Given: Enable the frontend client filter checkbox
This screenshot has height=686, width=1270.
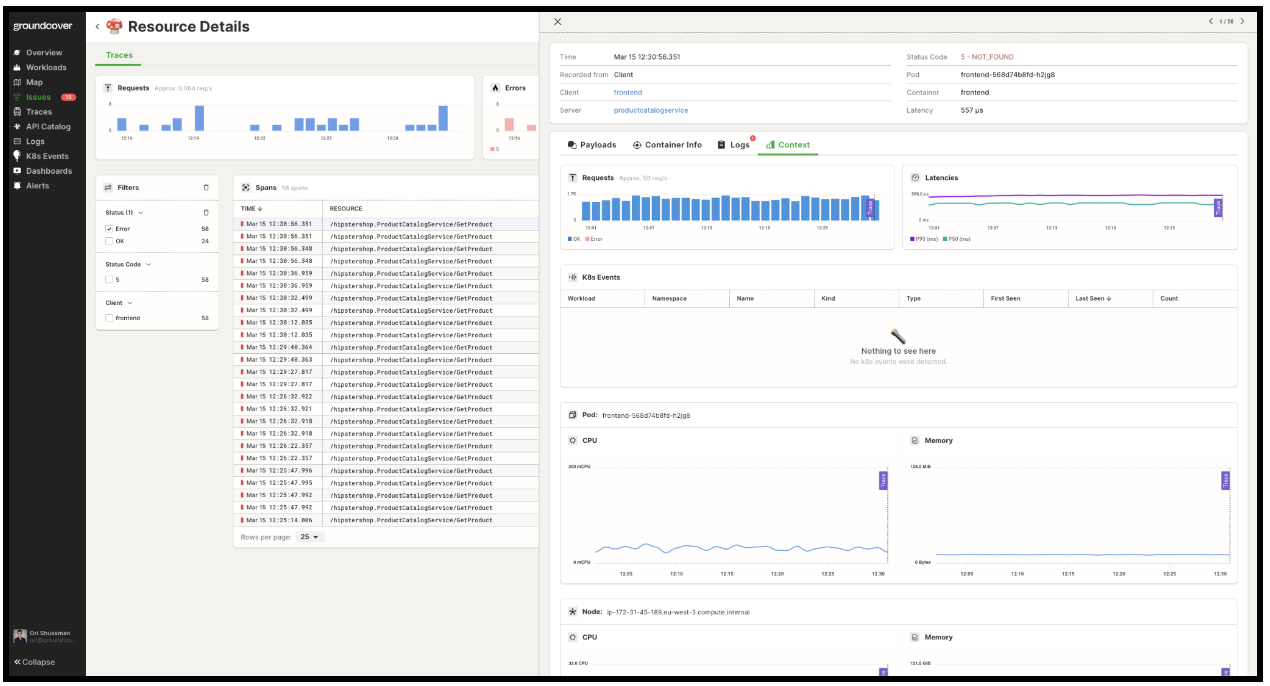Looking at the screenshot, I should click(109, 318).
